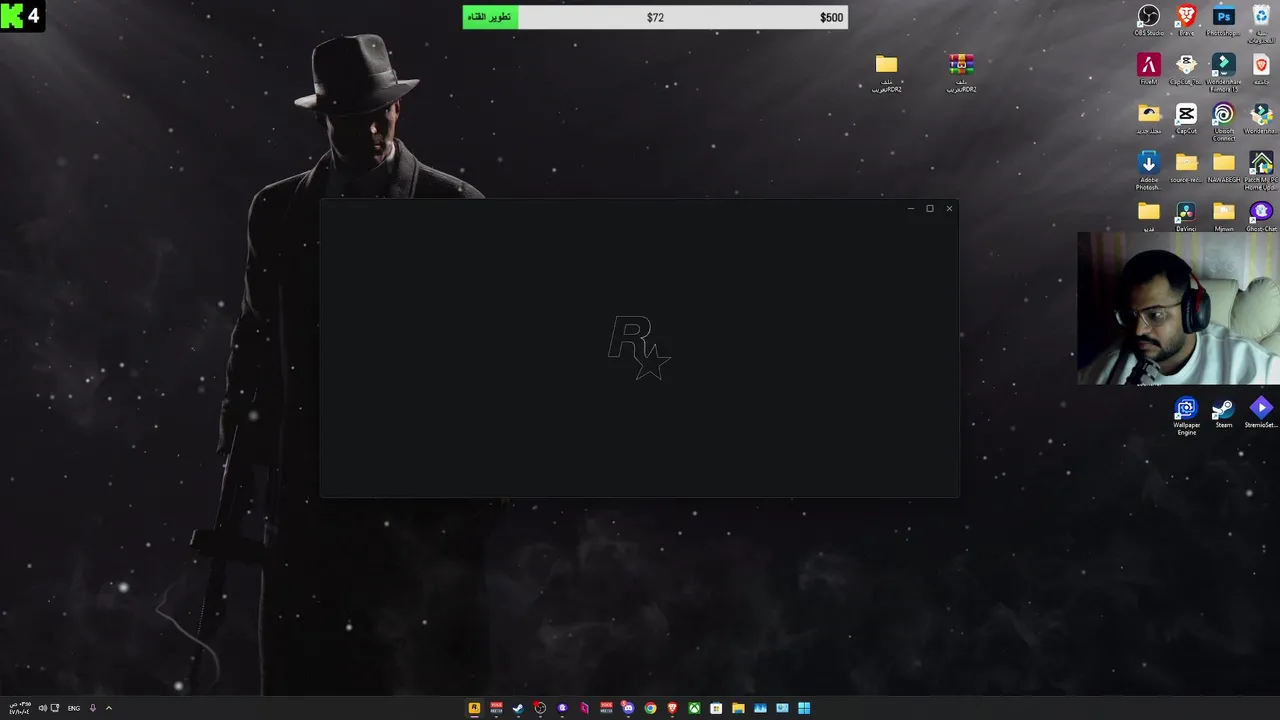1280x720 pixels.
Task: Open the Photoshop desktop shortcut
Action: (x=1224, y=20)
